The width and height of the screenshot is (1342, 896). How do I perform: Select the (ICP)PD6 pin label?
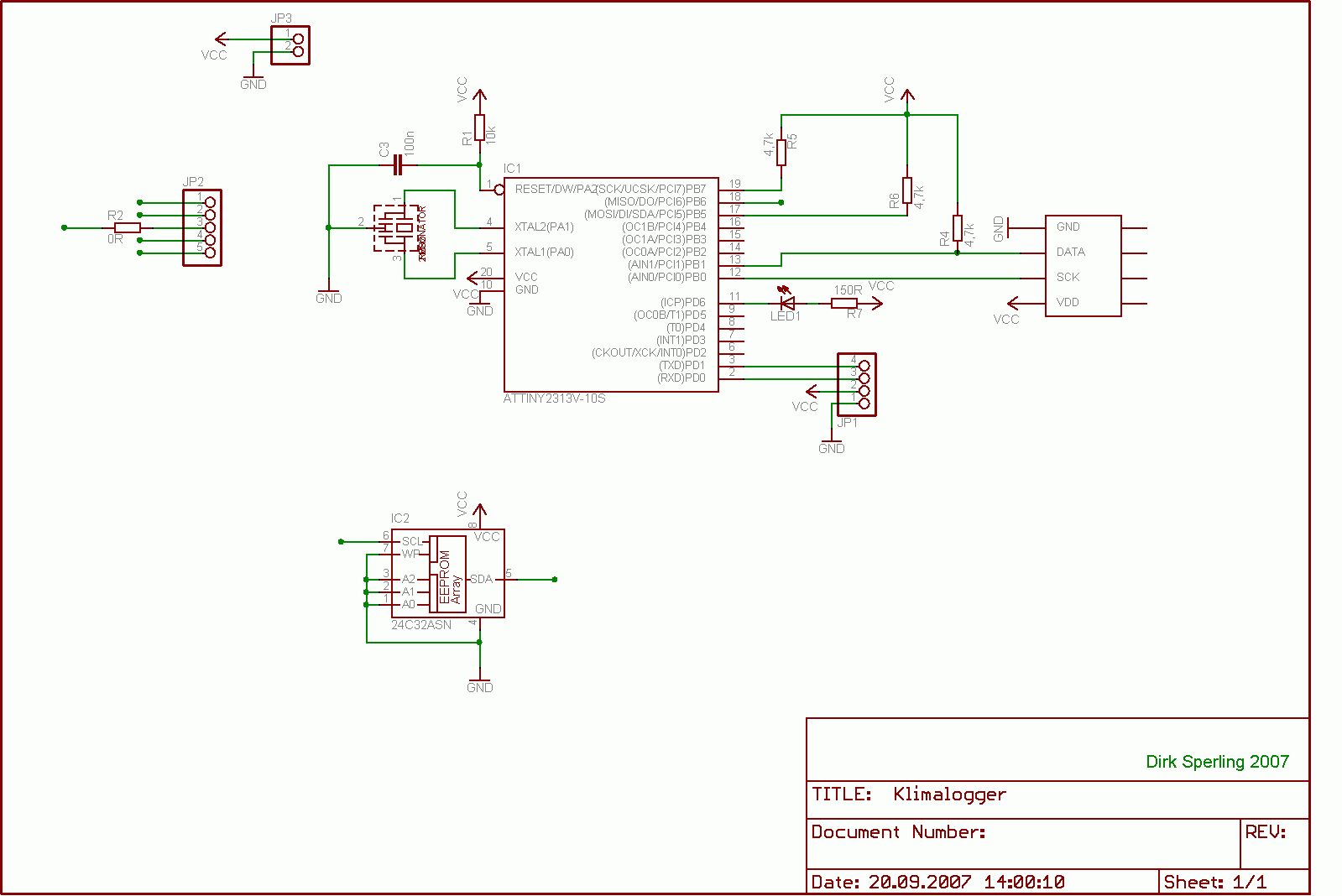683,302
